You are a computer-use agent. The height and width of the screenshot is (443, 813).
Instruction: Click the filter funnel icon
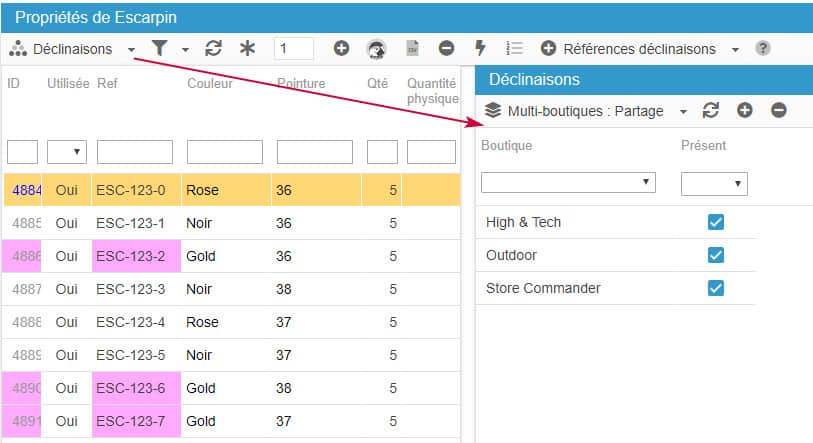pos(159,48)
